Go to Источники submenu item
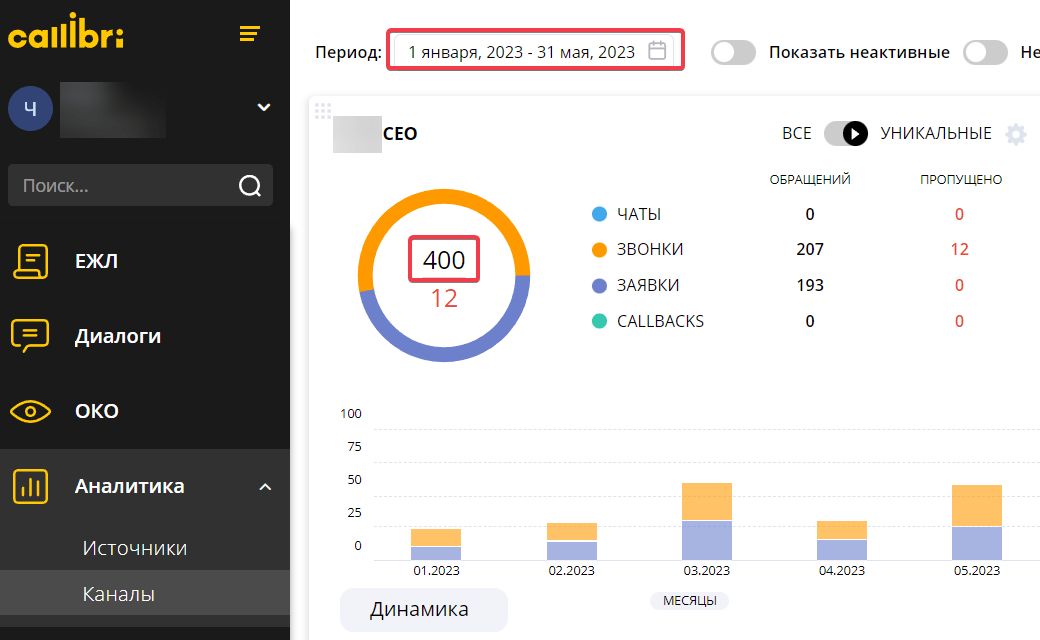The image size is (1040, 640). (x=135, y=548)
